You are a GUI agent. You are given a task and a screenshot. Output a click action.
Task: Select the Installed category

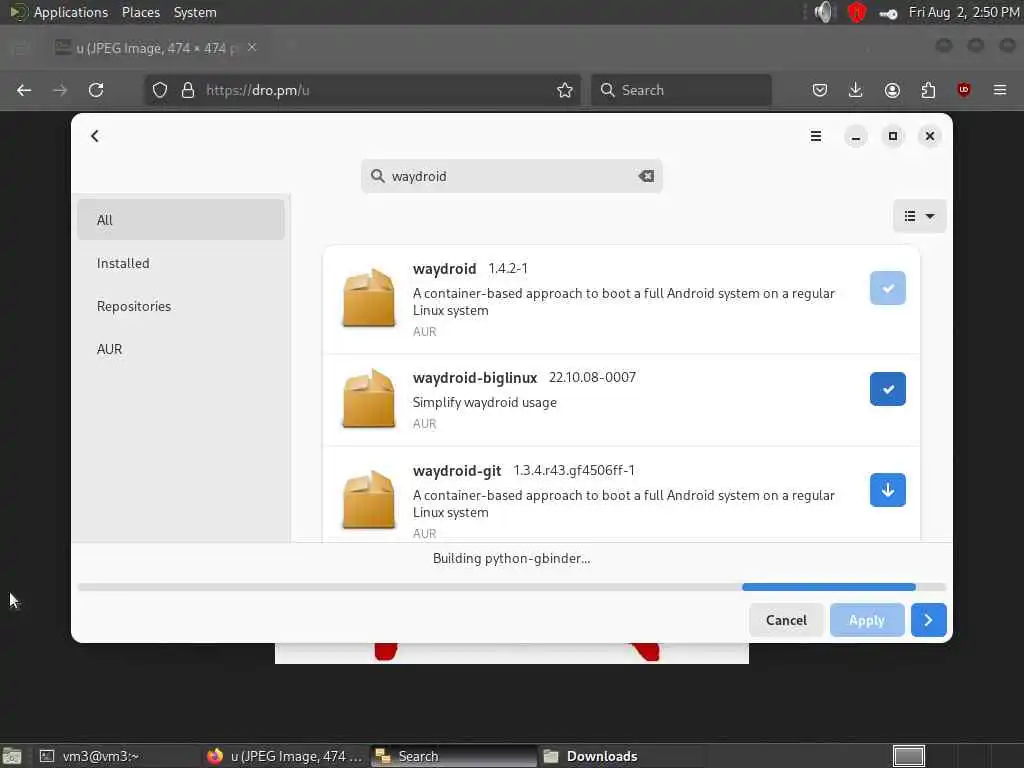tap(181, 263)
